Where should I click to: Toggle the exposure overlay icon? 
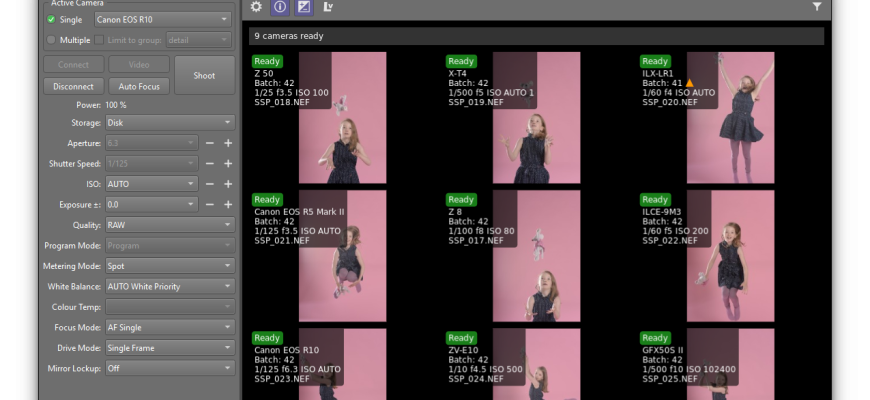click(x=304, y=7)
